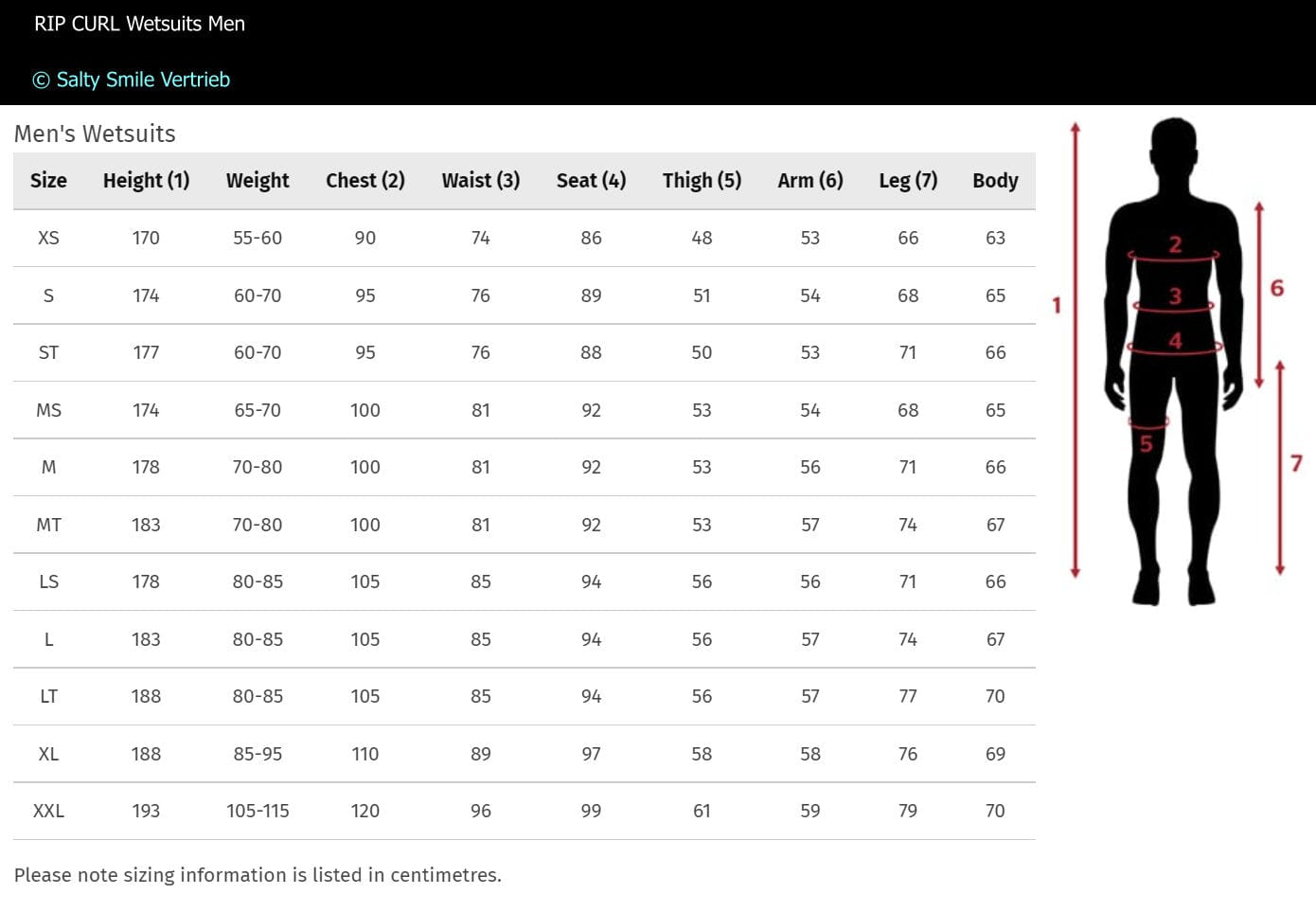This screenshot has height=912, width=1316.
Task: Click the chest measurement marker 2 on silhouette
Action: pyautogui.click(x=1175, y=244)
